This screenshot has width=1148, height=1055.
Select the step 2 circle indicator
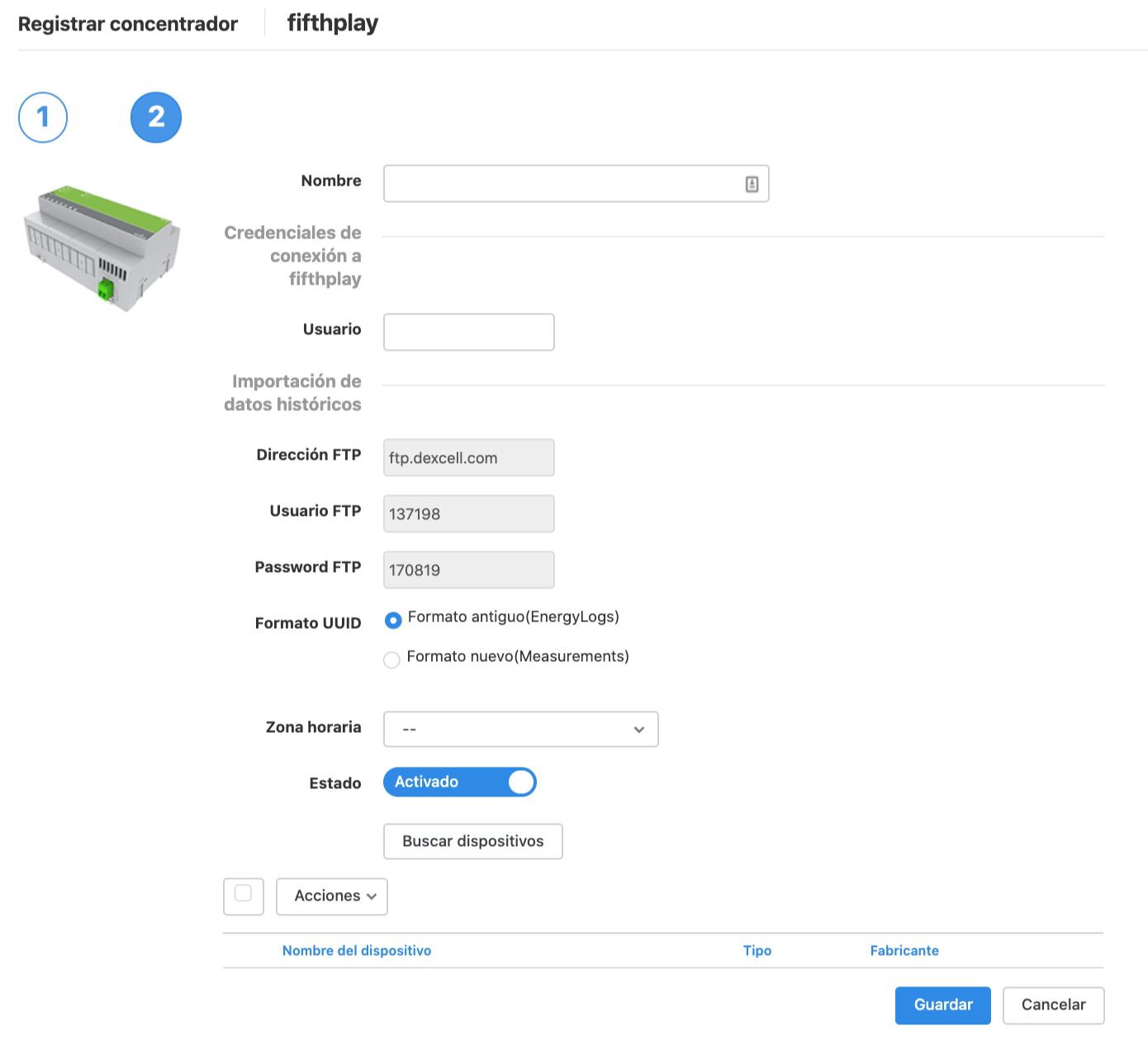156,117
